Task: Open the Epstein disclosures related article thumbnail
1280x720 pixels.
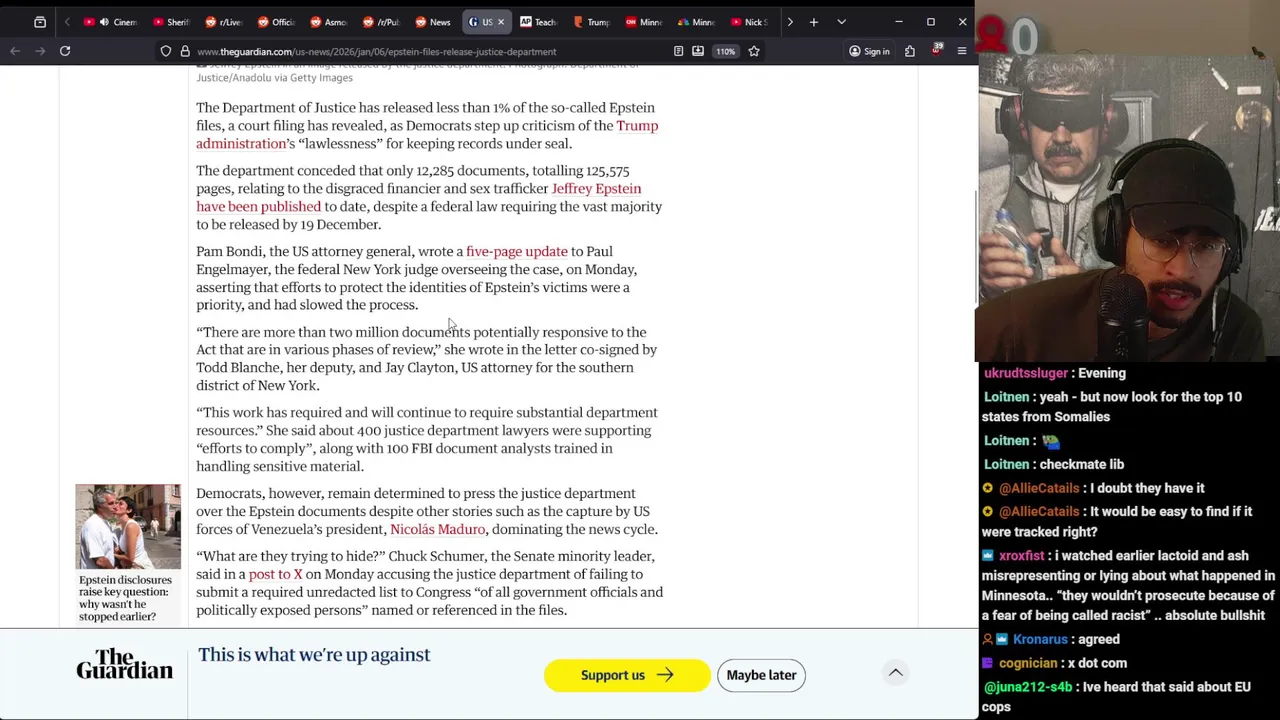Action: tap(128, 526)
